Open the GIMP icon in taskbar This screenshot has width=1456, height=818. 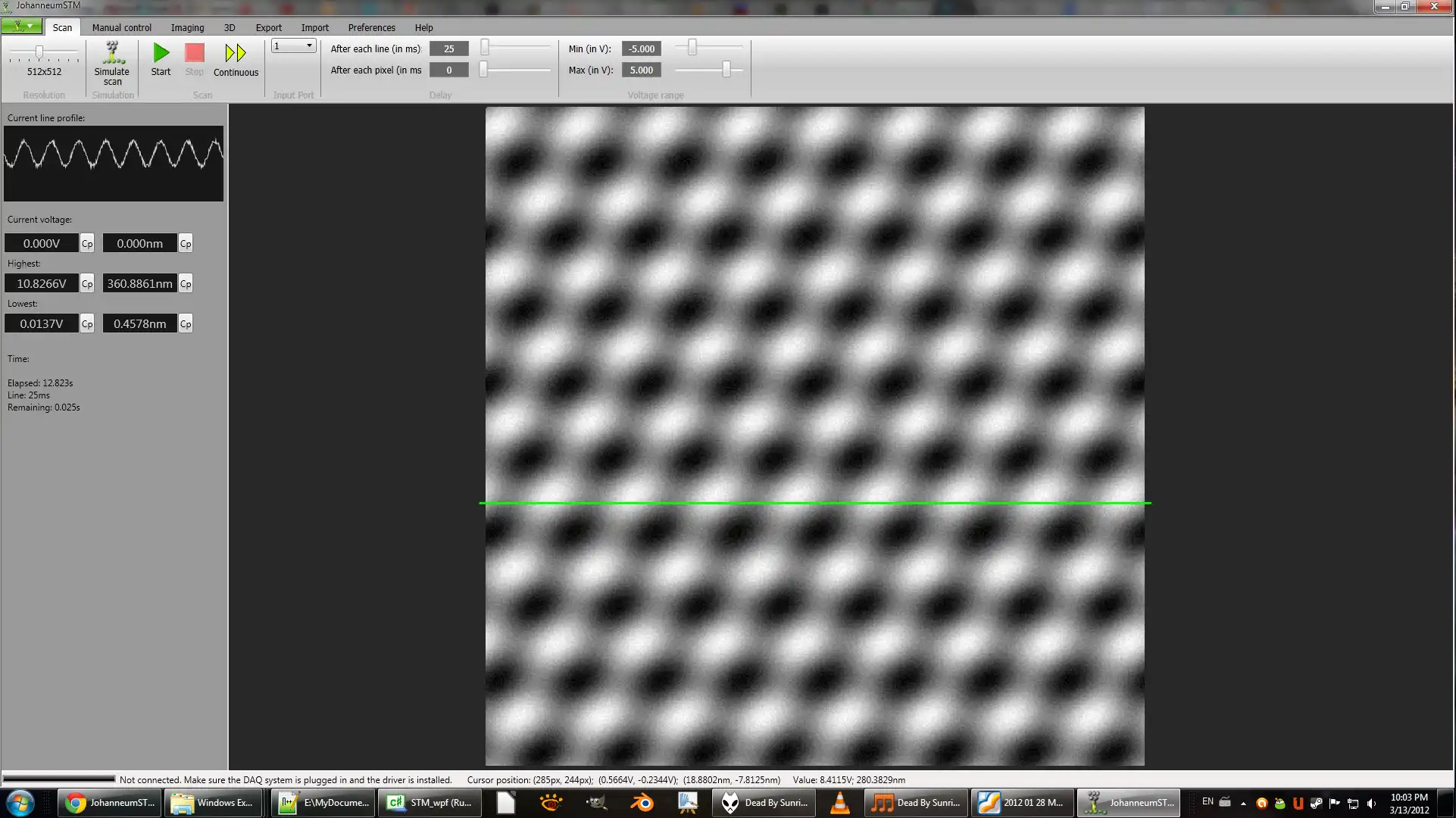[x=596, y=803]
